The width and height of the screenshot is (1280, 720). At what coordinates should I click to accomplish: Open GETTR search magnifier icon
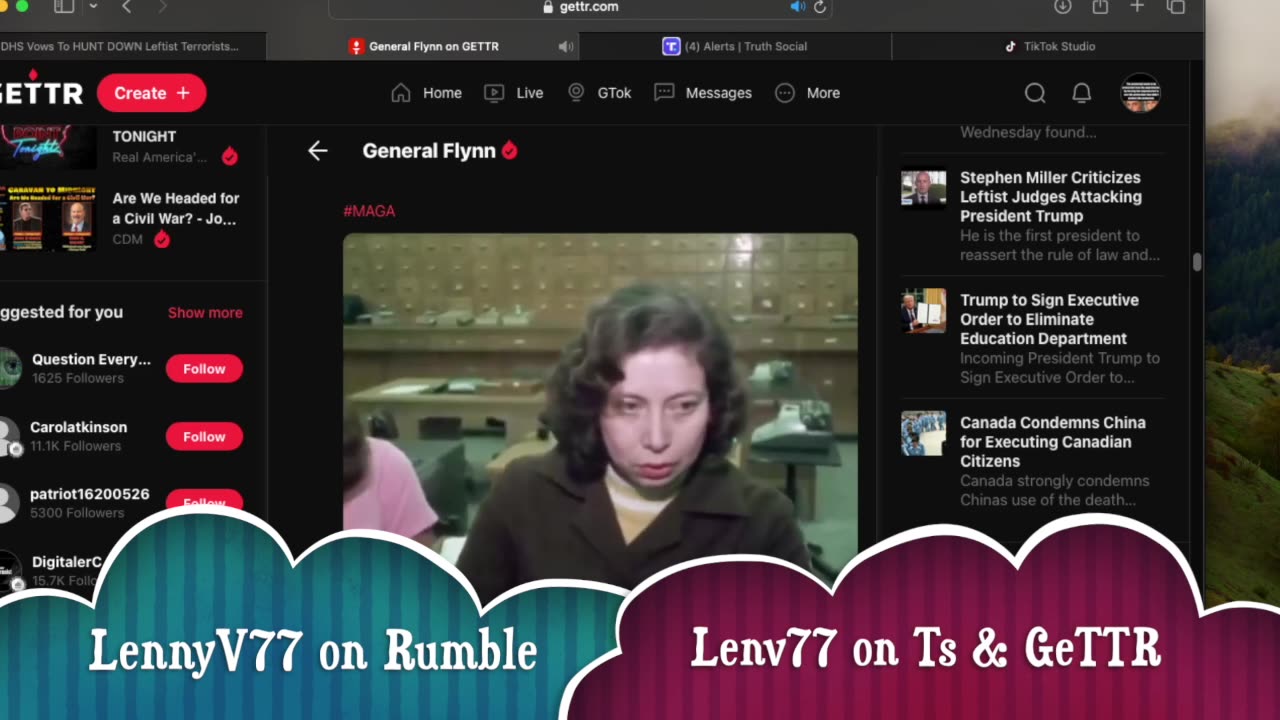1035,93
